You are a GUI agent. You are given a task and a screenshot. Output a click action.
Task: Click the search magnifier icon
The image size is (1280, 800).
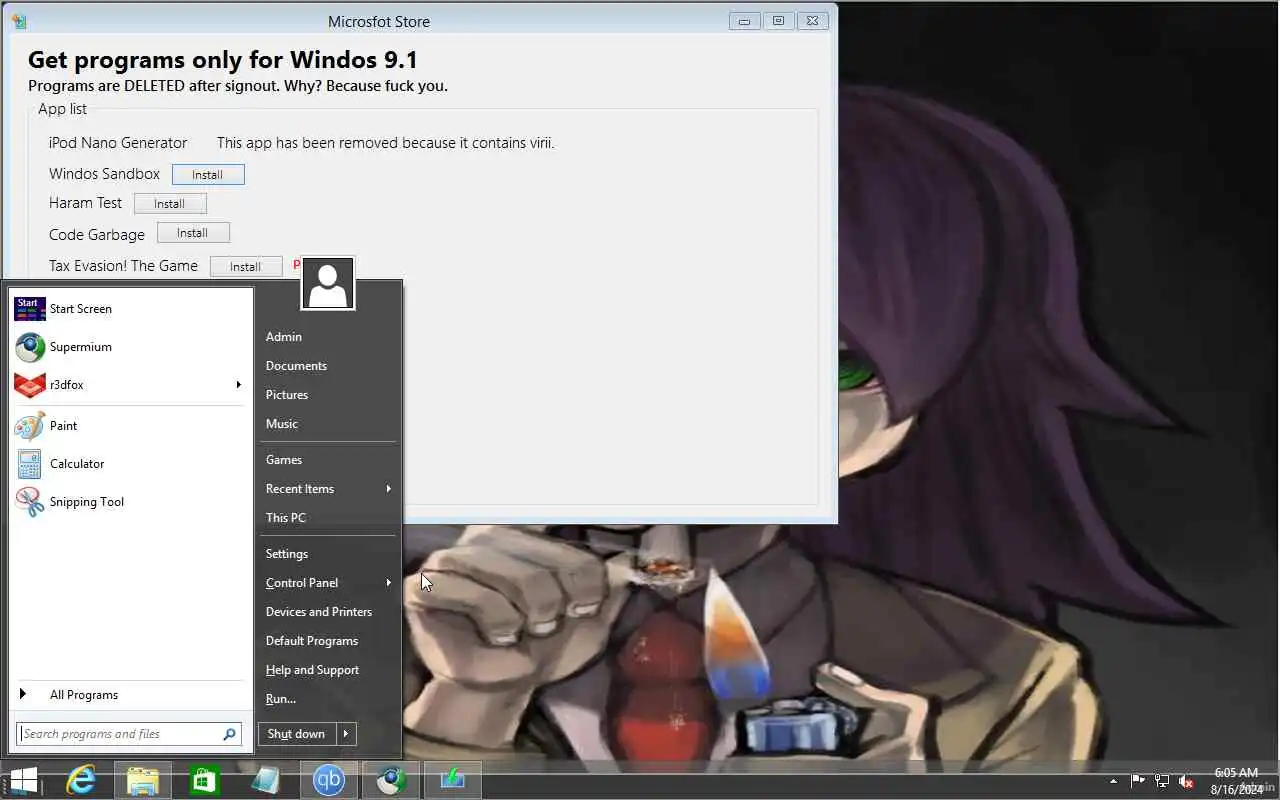[x=229, y=734]
